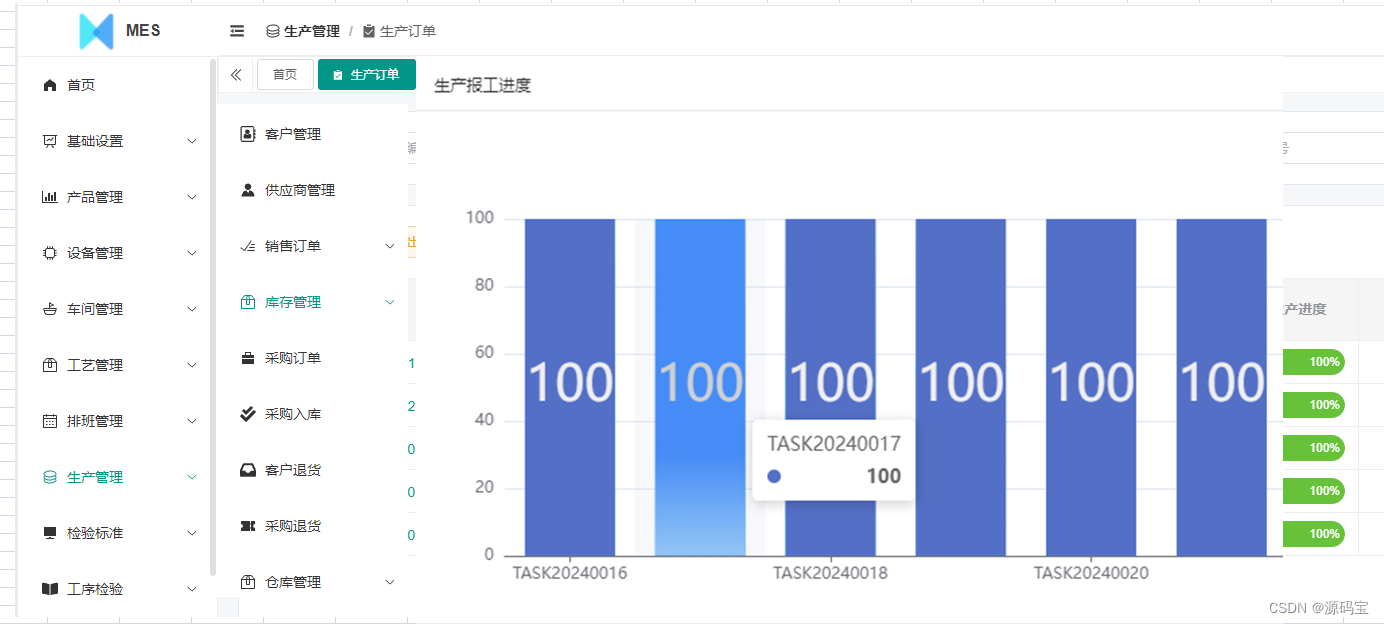The height and width of the screenshot is (624, 1384).
Task: Select the 供应商管理 supplier management icon
Action: point(248,189)
